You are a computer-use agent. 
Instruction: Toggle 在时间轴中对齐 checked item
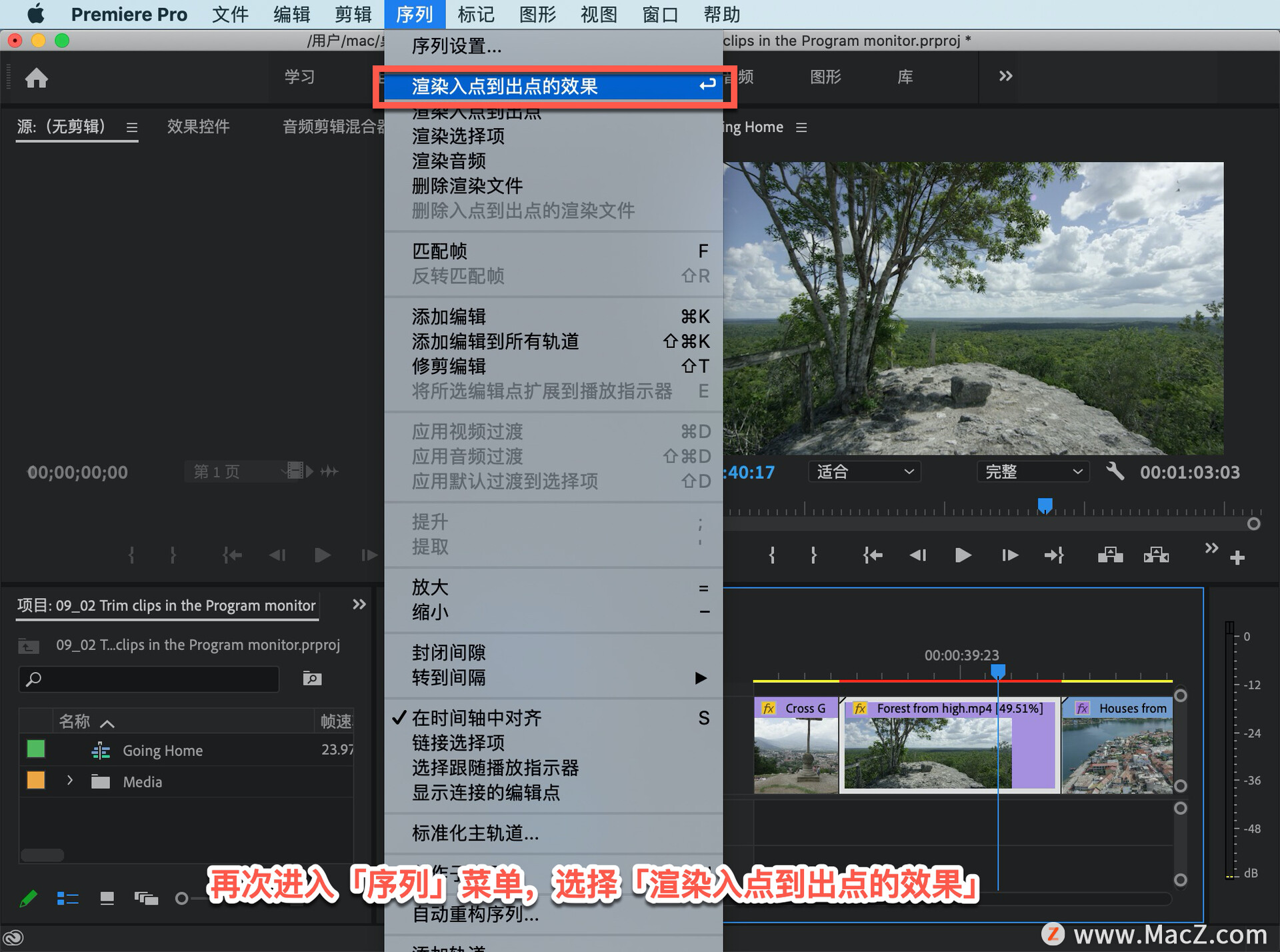pyautogui.click(x=553, y=718)
